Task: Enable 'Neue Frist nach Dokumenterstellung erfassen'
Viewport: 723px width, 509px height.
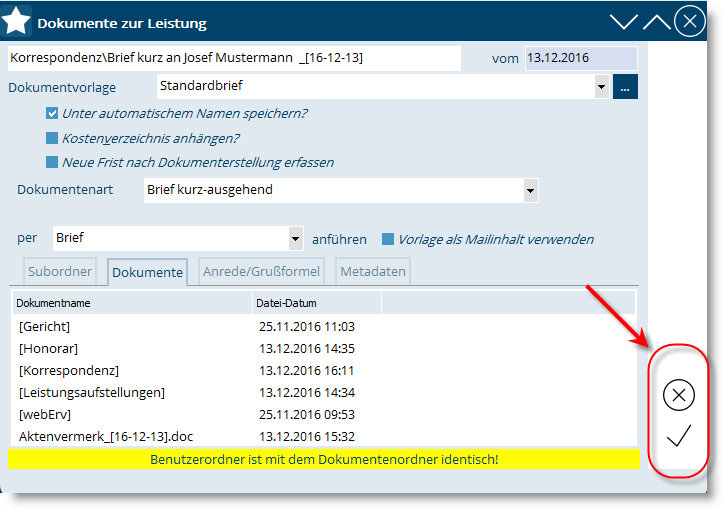Action: tap(52, 162)
